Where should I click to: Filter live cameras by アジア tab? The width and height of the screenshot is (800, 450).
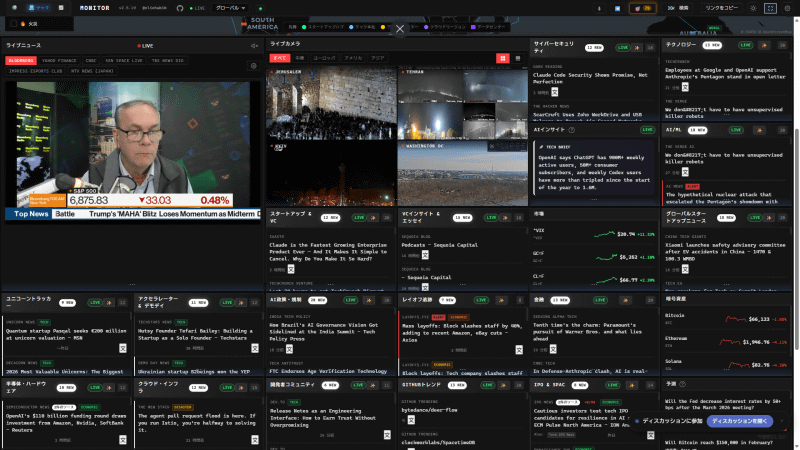point(378,58)
